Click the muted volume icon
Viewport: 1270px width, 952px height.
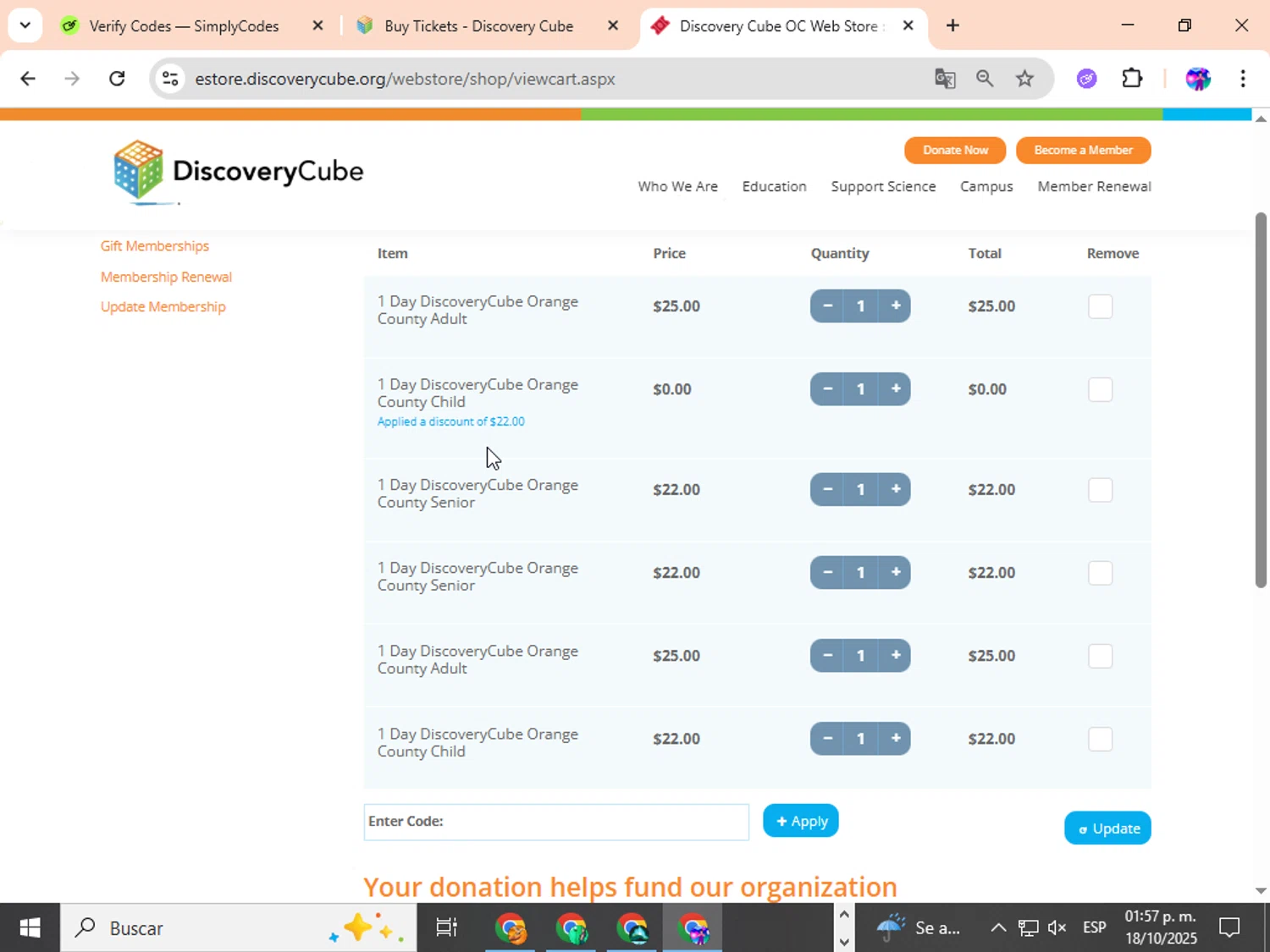pos(1057,928)
